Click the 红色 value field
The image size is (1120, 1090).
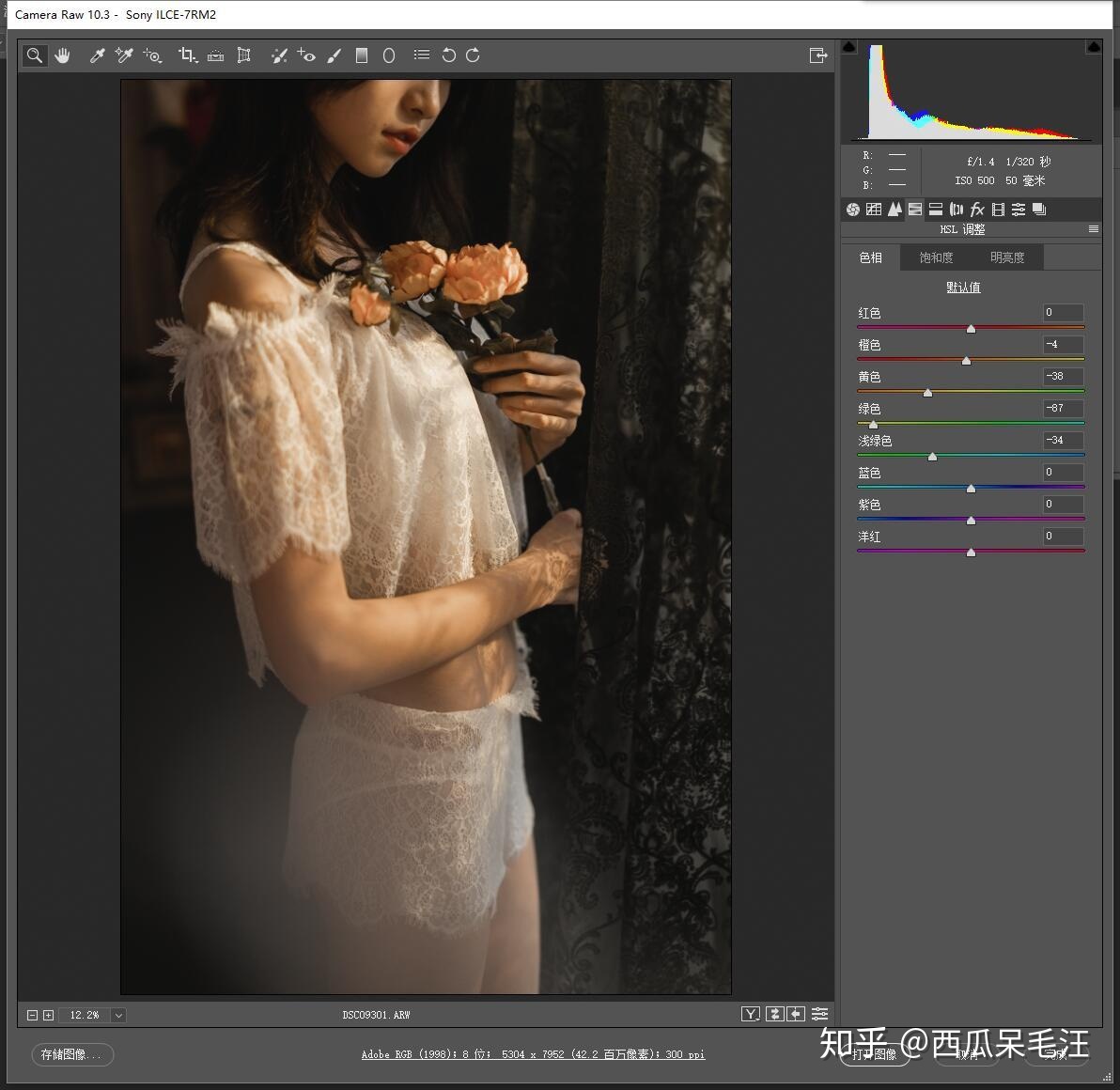tap(1063, 312)
